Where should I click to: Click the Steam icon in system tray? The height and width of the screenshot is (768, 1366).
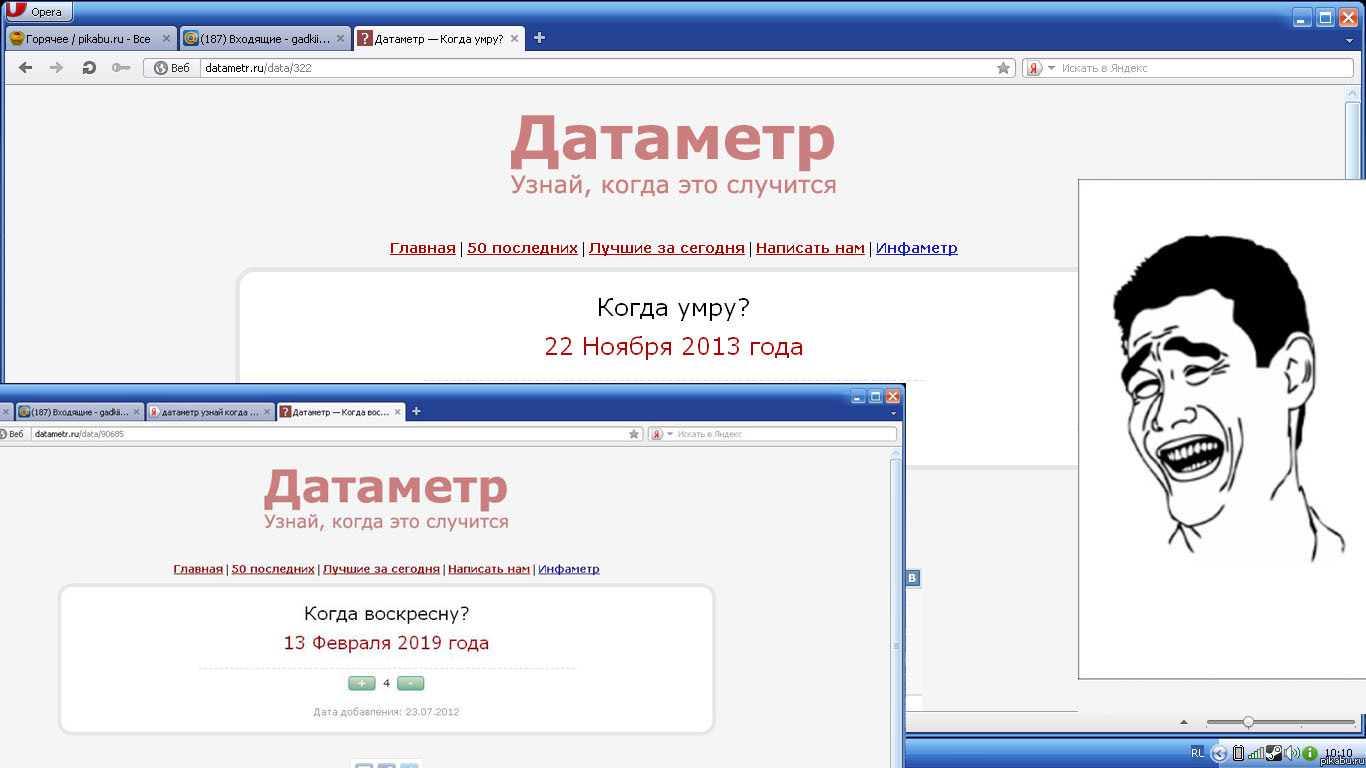point(1274,753)
